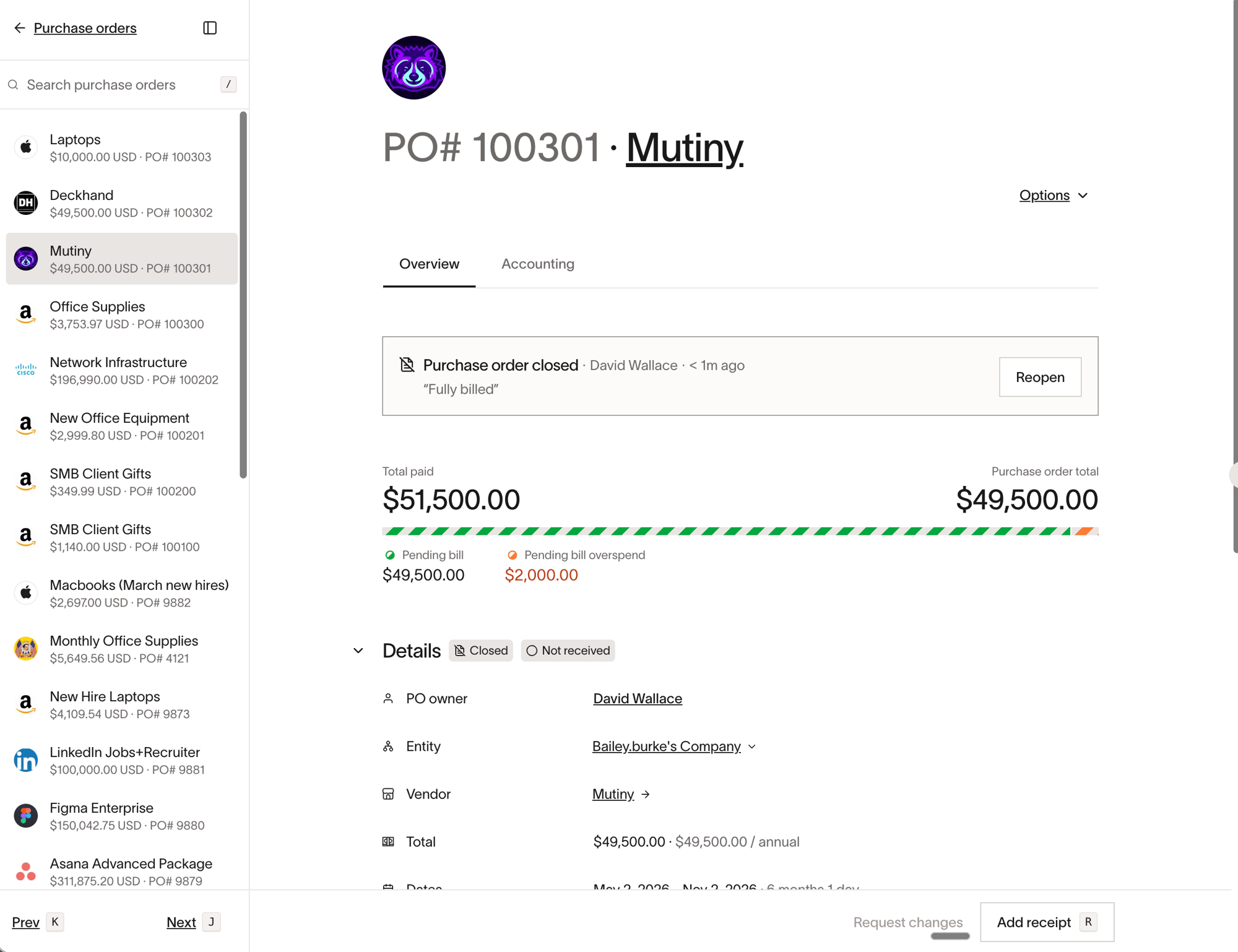The width and height of the screenshot is (1238, 952).
Task: Click the PO owner person icon
Action: pos(388,698)
